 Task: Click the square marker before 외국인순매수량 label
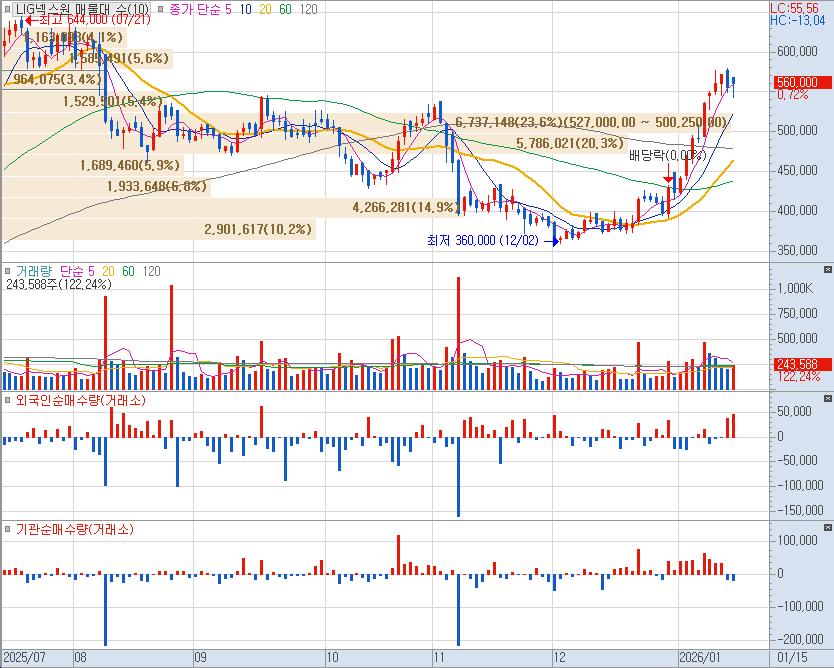point(7,400)
